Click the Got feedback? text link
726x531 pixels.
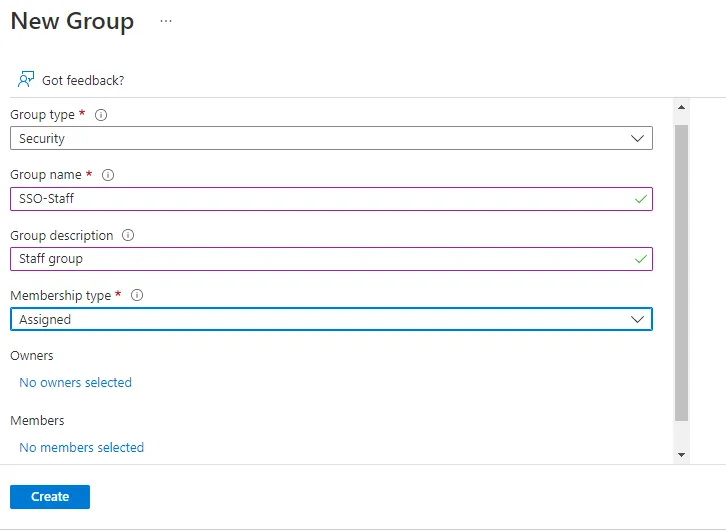[x=83, y=81]
